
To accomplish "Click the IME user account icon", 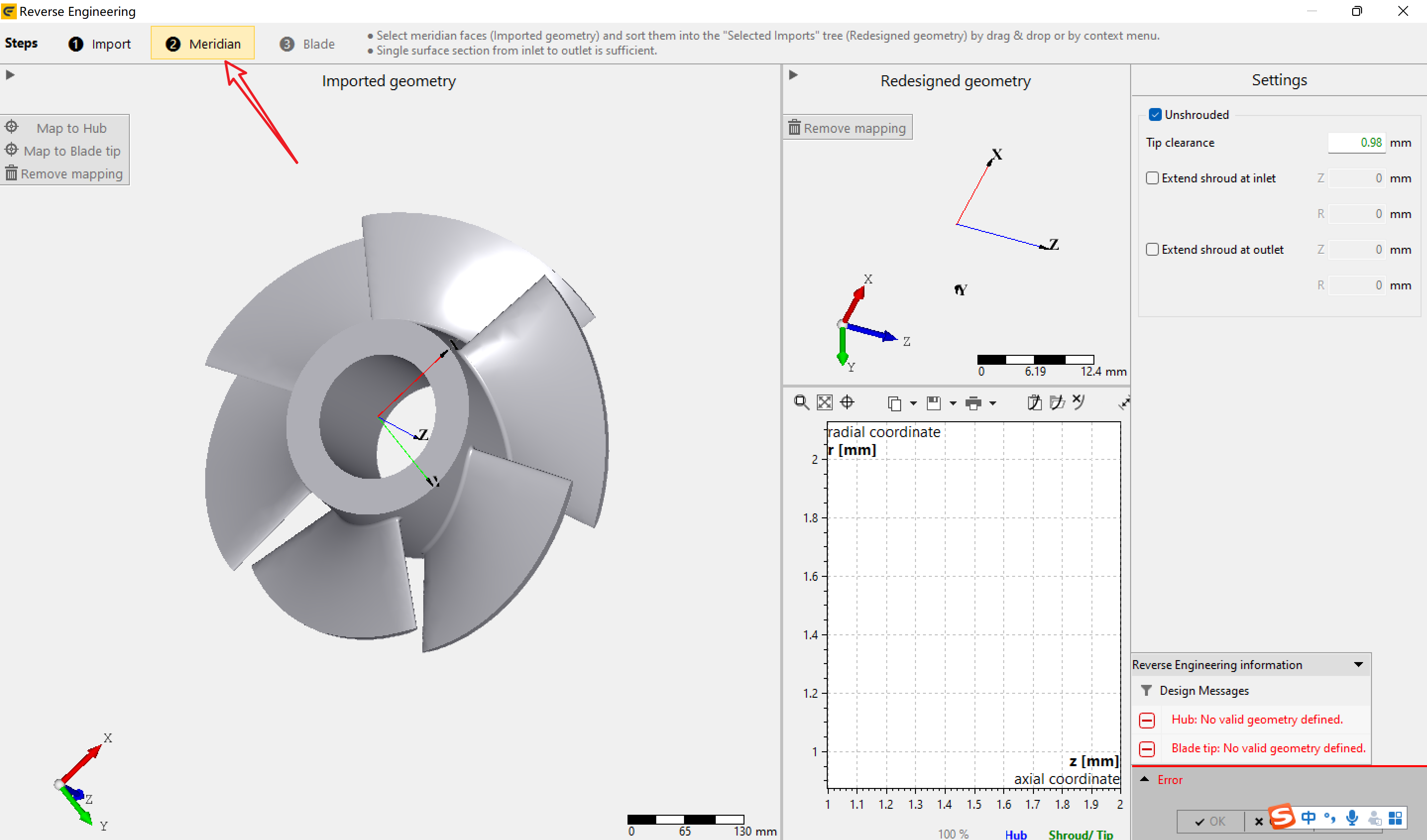I will (x=1374, y=818).
